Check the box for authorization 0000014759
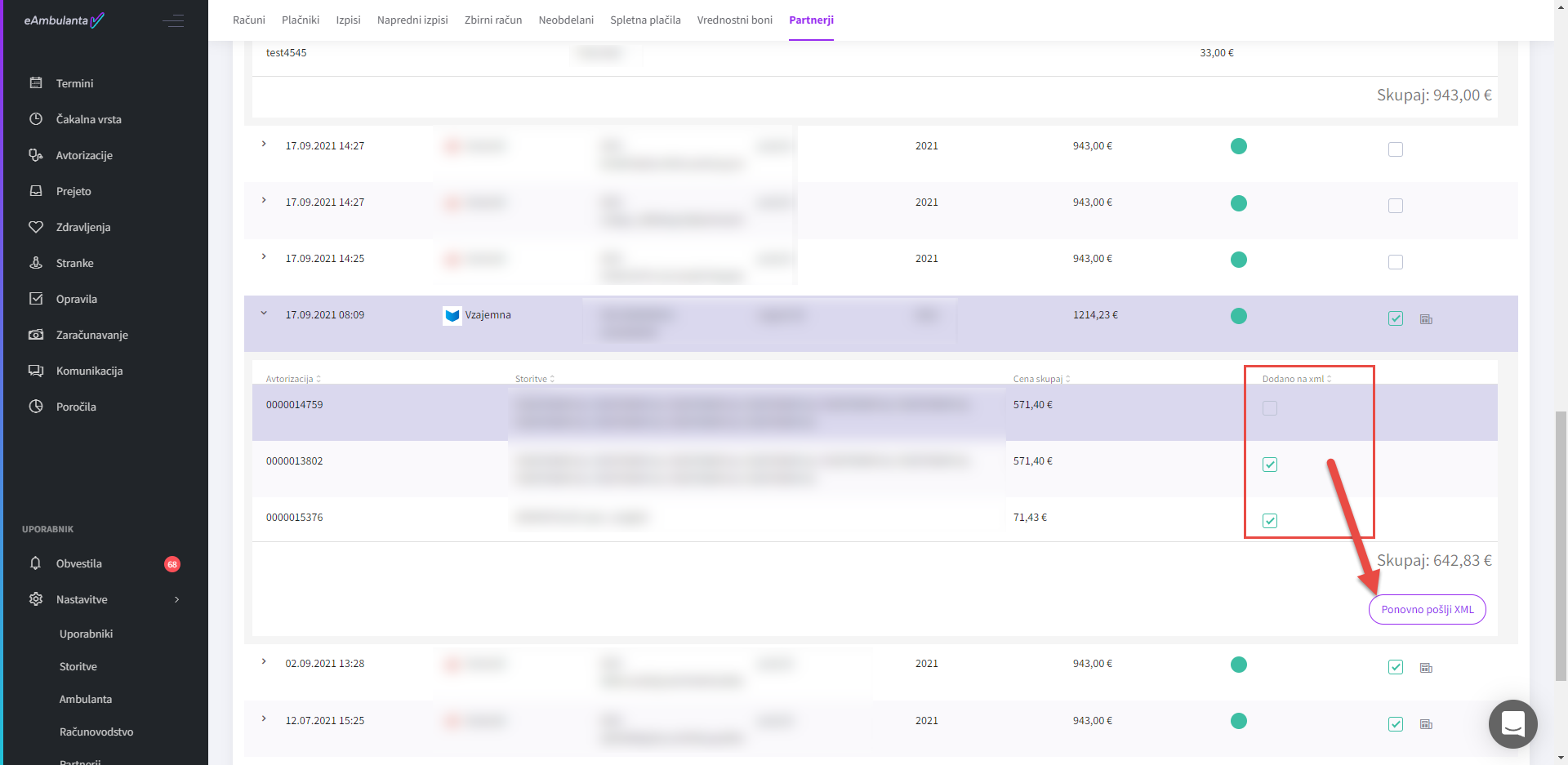 [x=1269, y=408]
